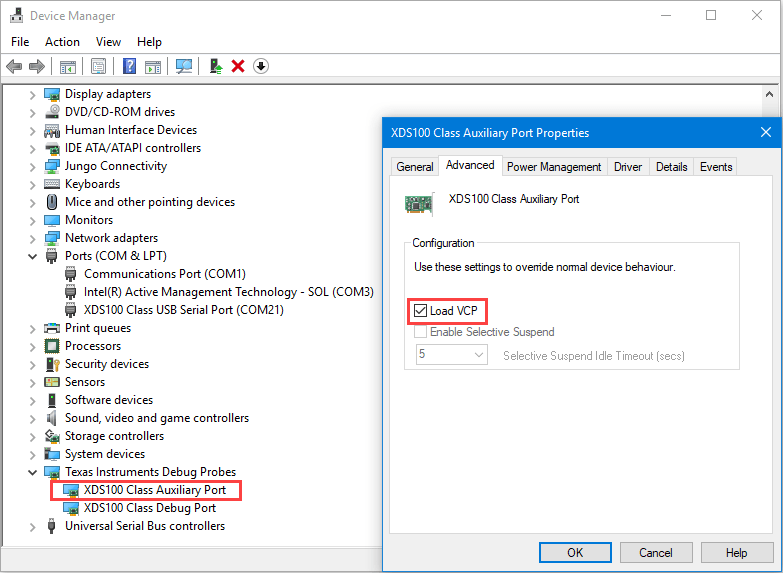The image size is (783, 573).
Task: Open the View menu
Action: pyautogui.click(x=108, y=42)
